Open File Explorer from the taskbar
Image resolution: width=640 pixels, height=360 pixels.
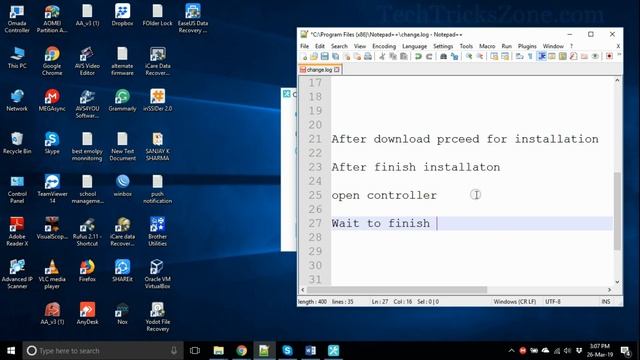[218, 350]
